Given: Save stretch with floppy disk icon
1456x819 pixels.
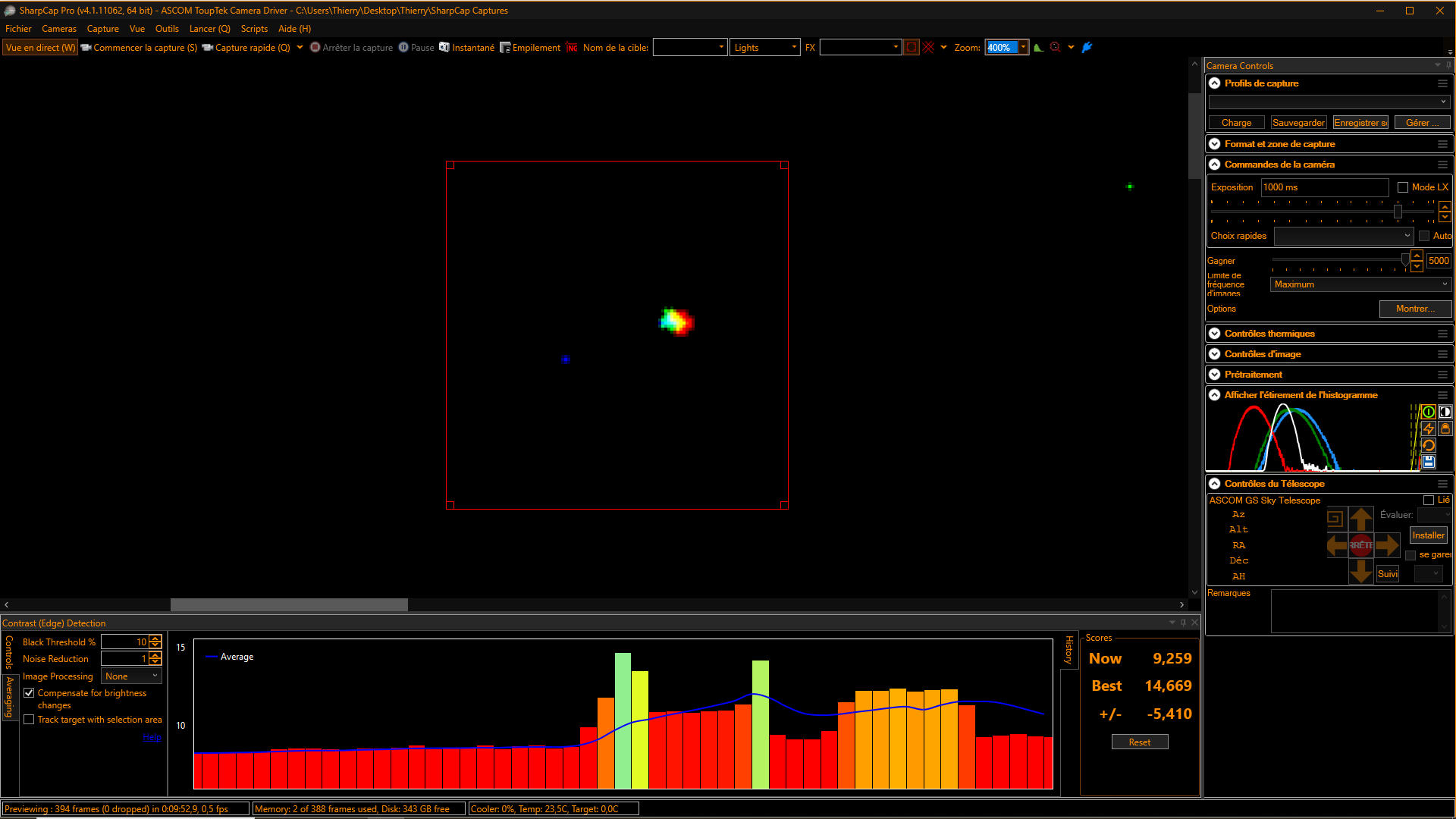Looking at the screenshot, I should 1429,462.
